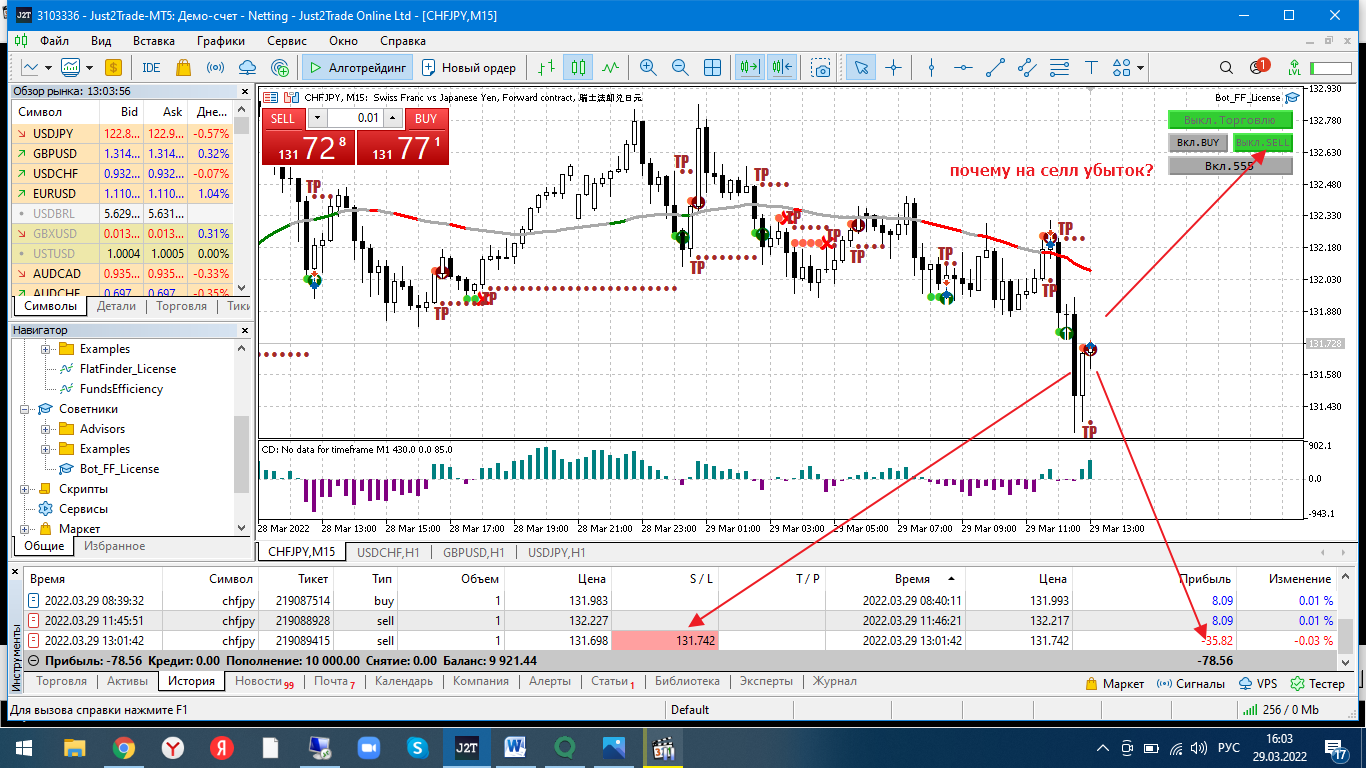This screenshot has width=1366, height=768.
Task: Switch chart to candlestick mode
Action: click(578, 68)
